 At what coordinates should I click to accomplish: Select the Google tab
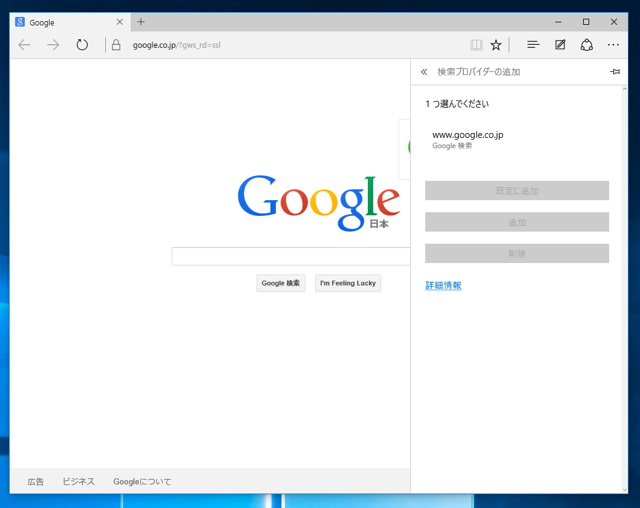pyautogui.click(x=70, y=22)
